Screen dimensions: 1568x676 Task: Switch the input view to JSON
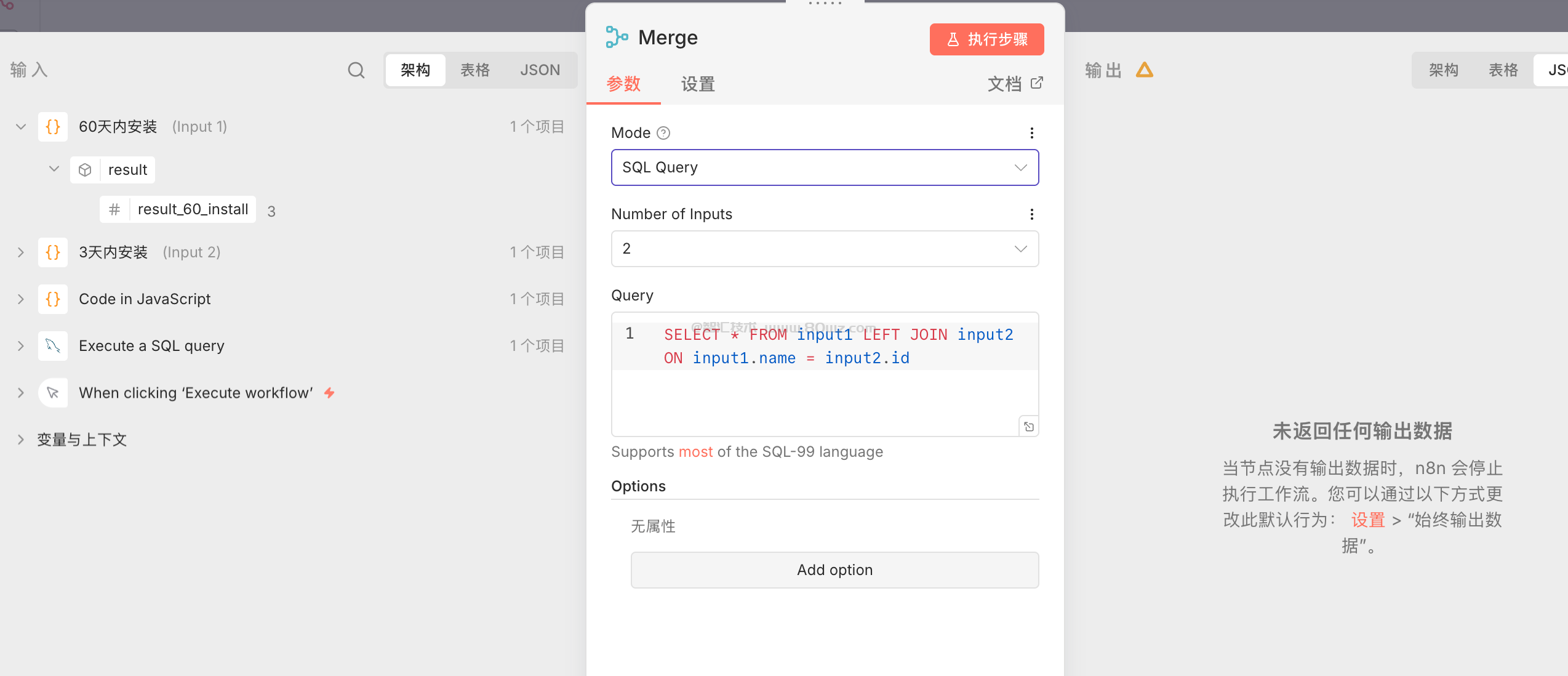point(540,70)
